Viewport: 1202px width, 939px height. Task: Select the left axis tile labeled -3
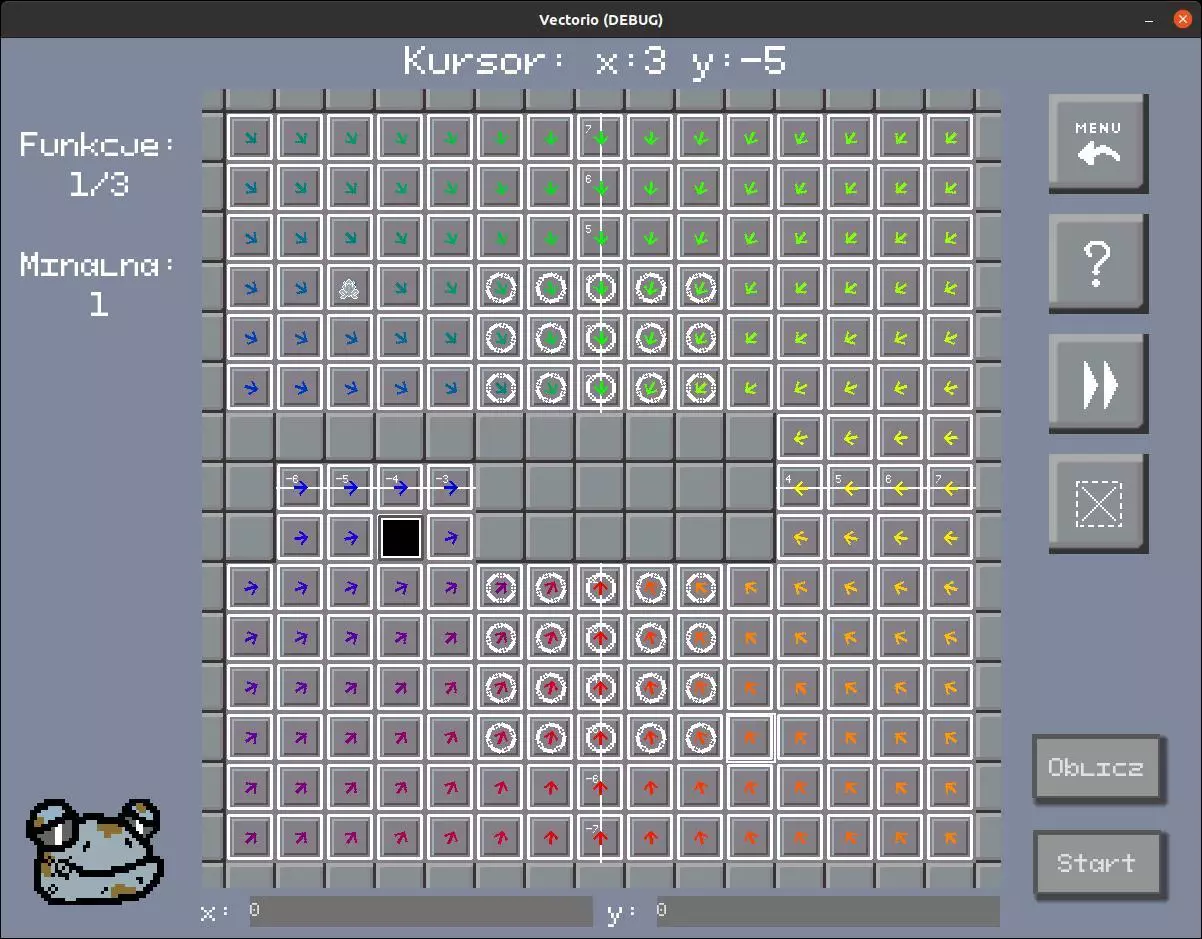pyautogui.click(x=450, y=488)
